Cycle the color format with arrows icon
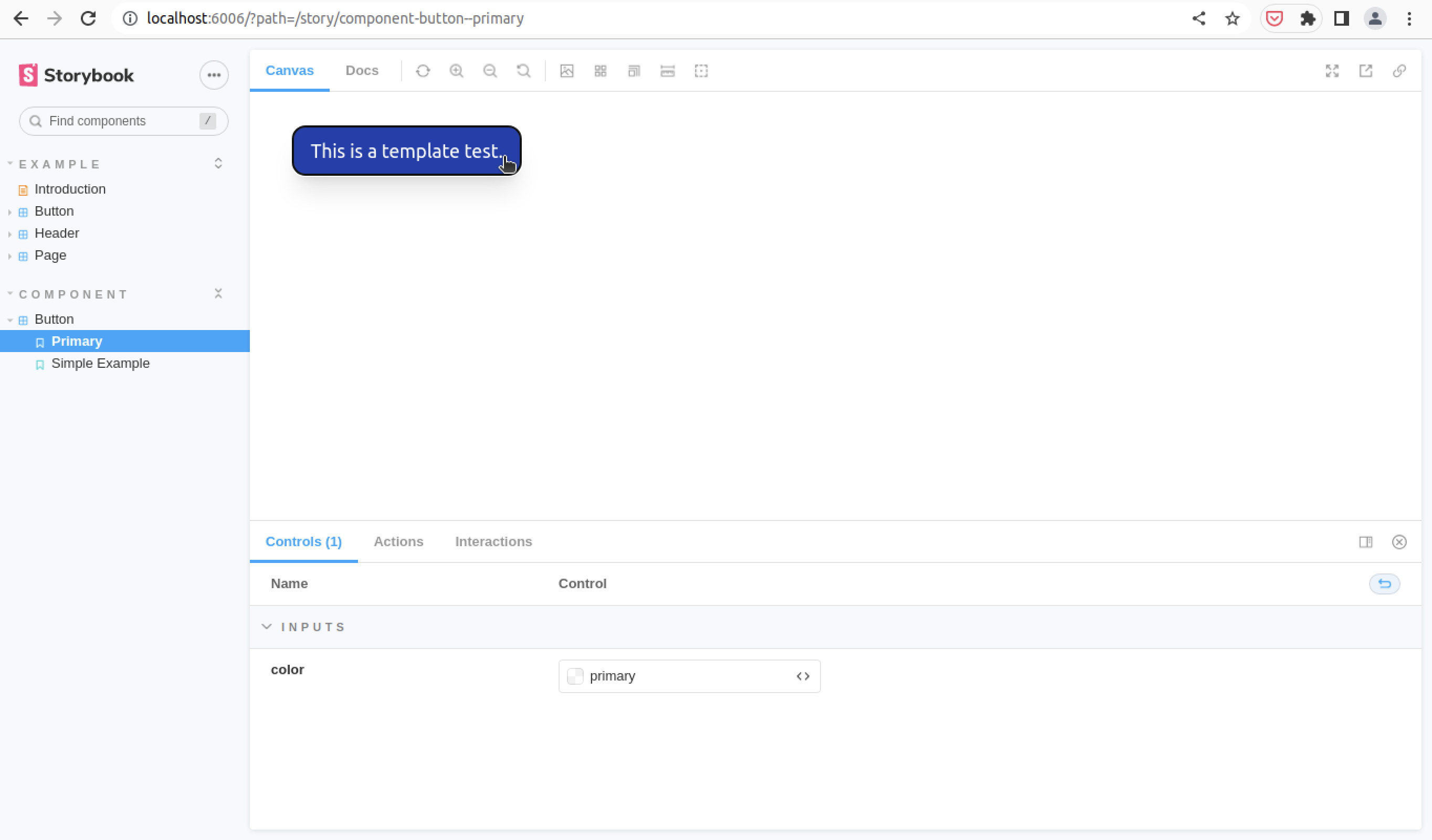Image resolution: width=1432 pixels, height=840 pixels. (803, 676)
